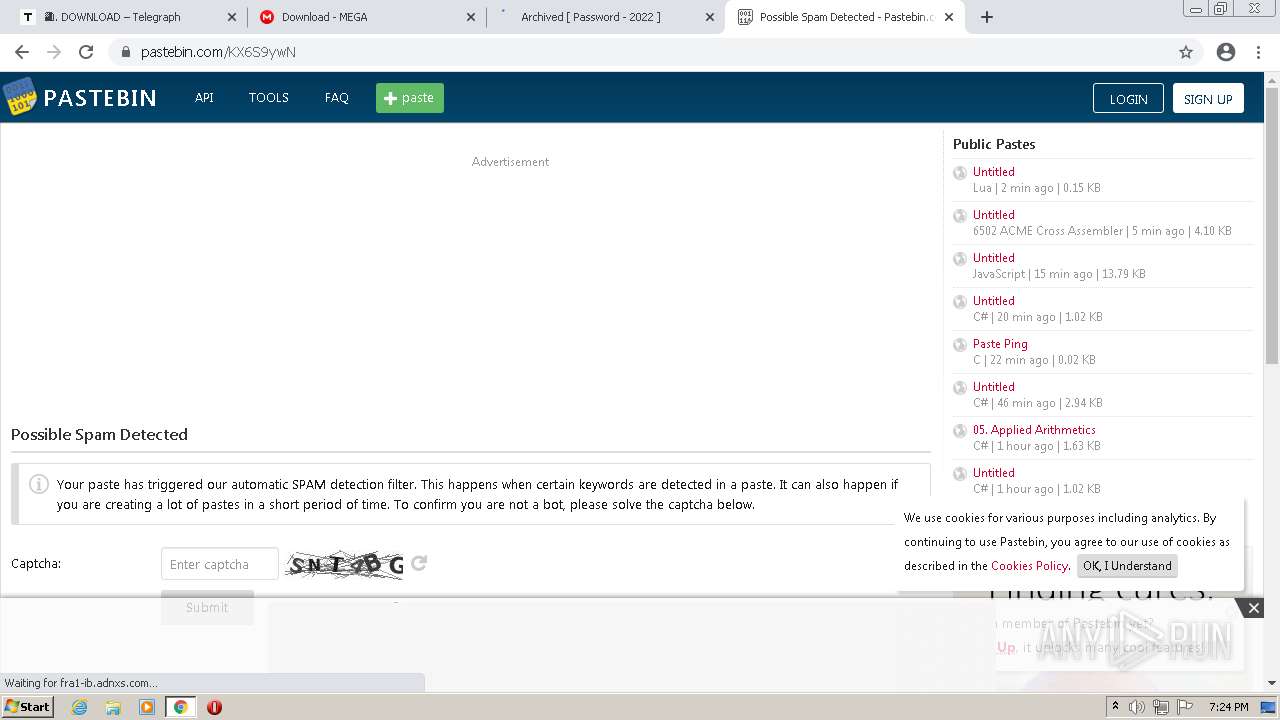Open the Untitled C# paste from 20 min ago
Screen dimensions: 1280x720
994,301
